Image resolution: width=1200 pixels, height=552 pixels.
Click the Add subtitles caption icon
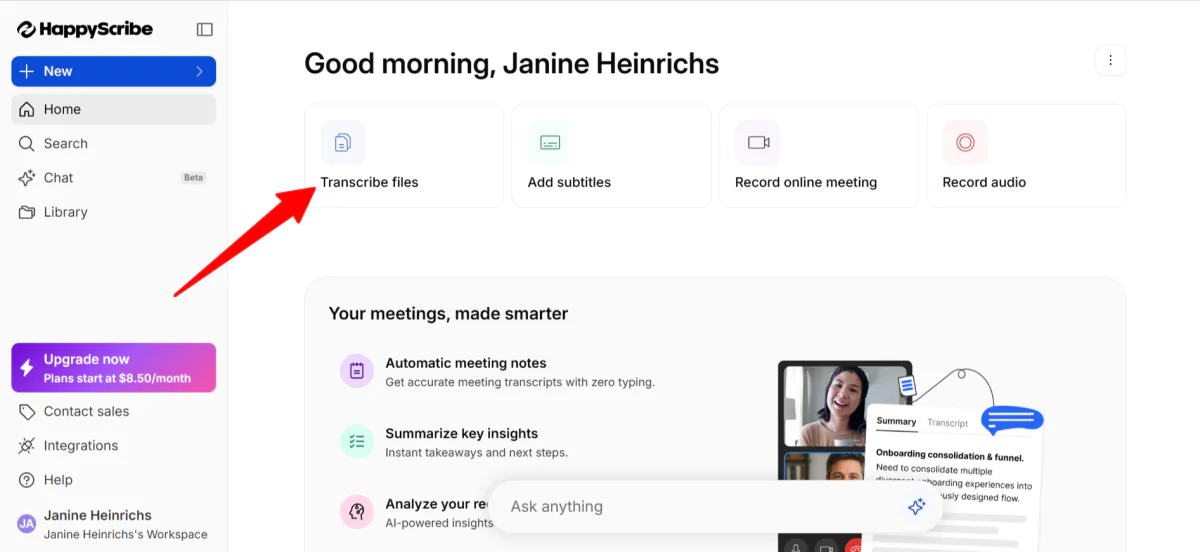click(550, 142)
